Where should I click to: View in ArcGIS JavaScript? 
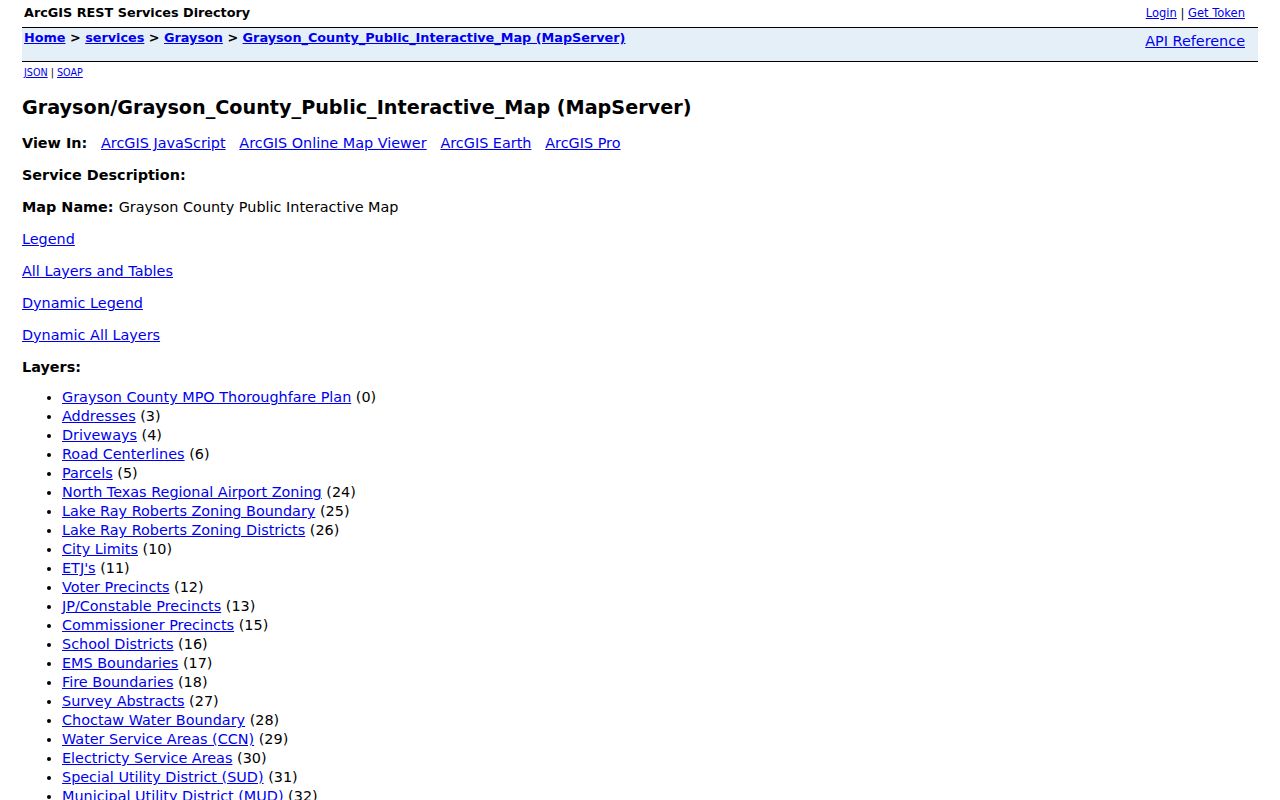point(163,143)
